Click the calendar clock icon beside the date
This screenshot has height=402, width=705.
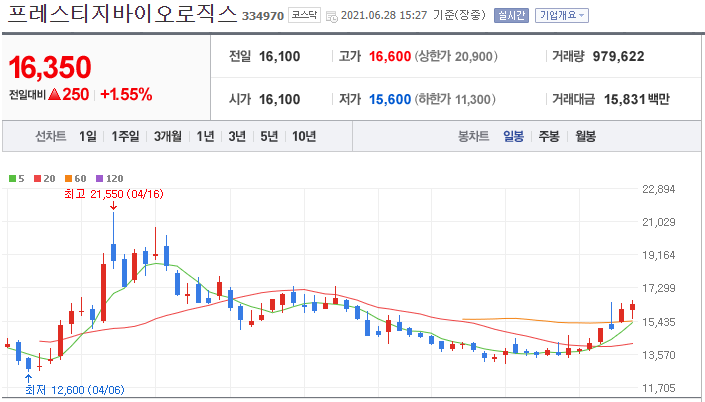click(331, 17)
